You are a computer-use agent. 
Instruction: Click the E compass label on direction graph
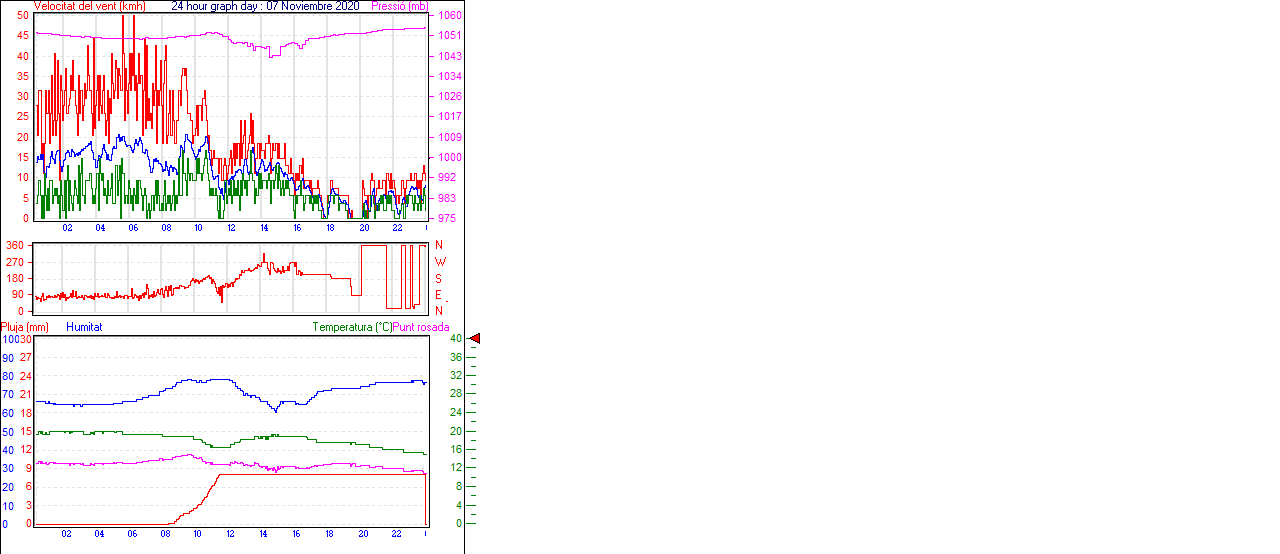(438, 295)
